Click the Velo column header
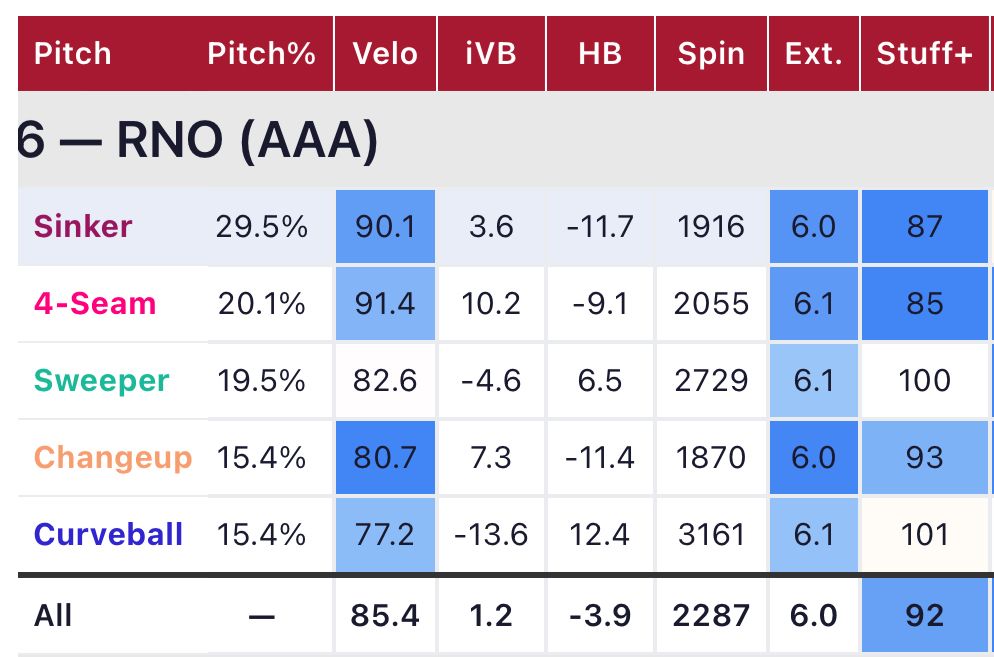 (x=385, y=54)
